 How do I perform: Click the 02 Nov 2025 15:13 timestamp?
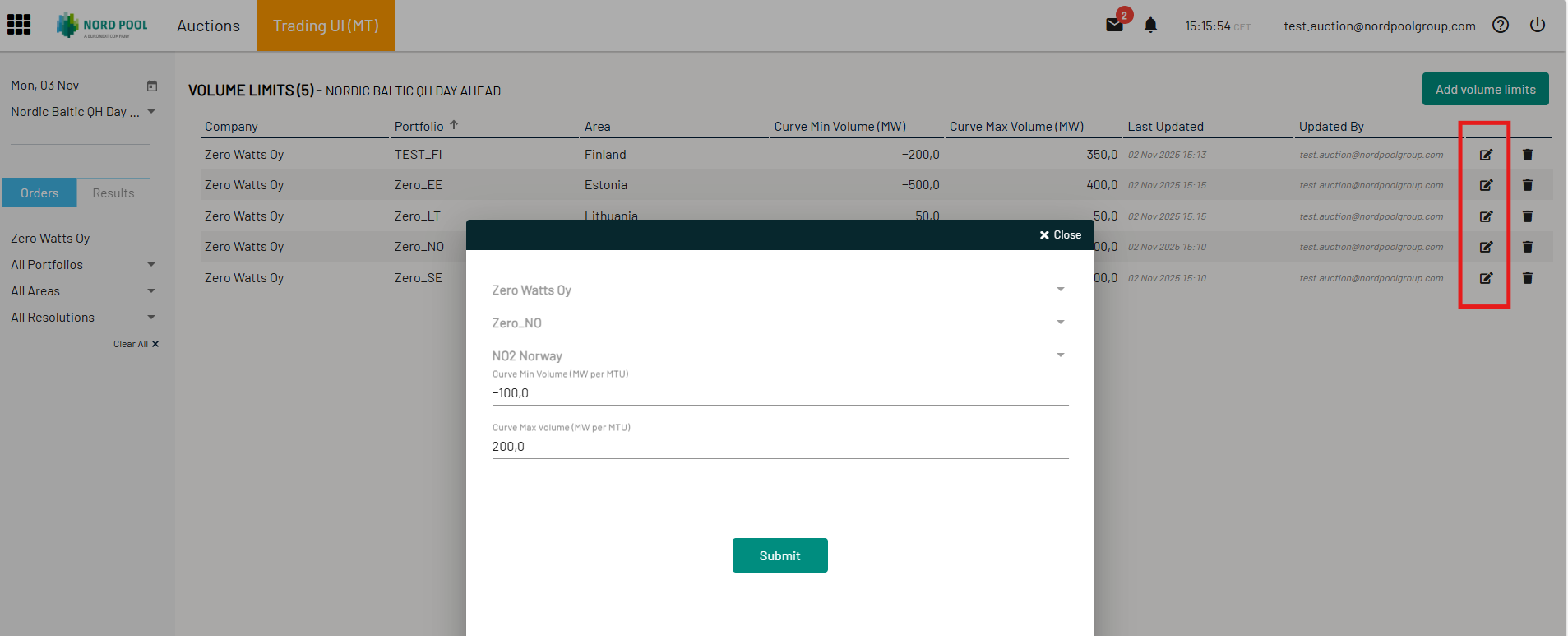[x=1167, y=155]
